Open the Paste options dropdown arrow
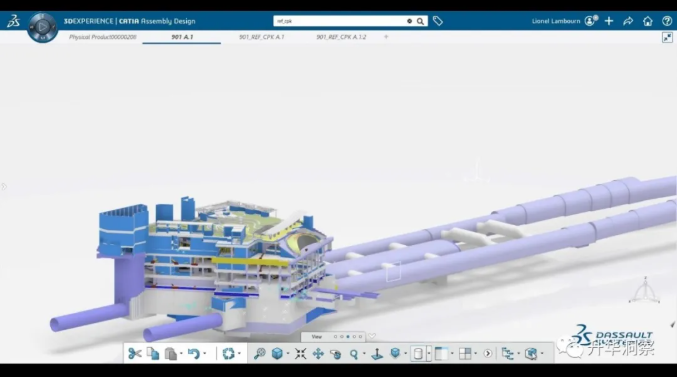The image size is (677, 377). coord(181,354)
